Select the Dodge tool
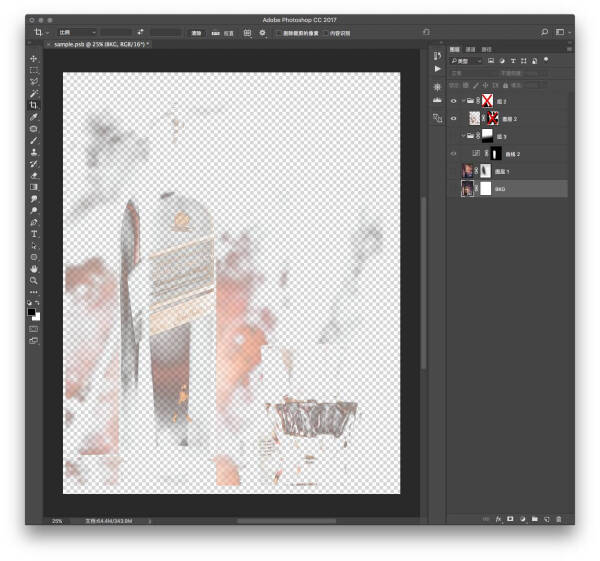 (x=34, y=210)
